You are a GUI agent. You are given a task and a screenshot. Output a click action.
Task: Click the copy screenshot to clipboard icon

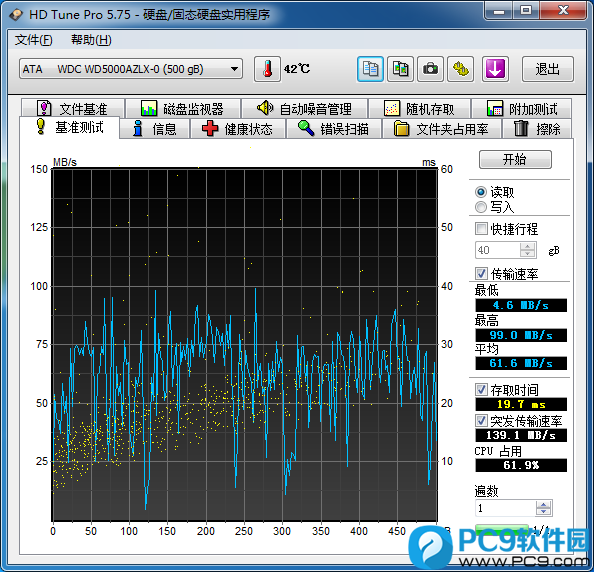coord(400,69)
